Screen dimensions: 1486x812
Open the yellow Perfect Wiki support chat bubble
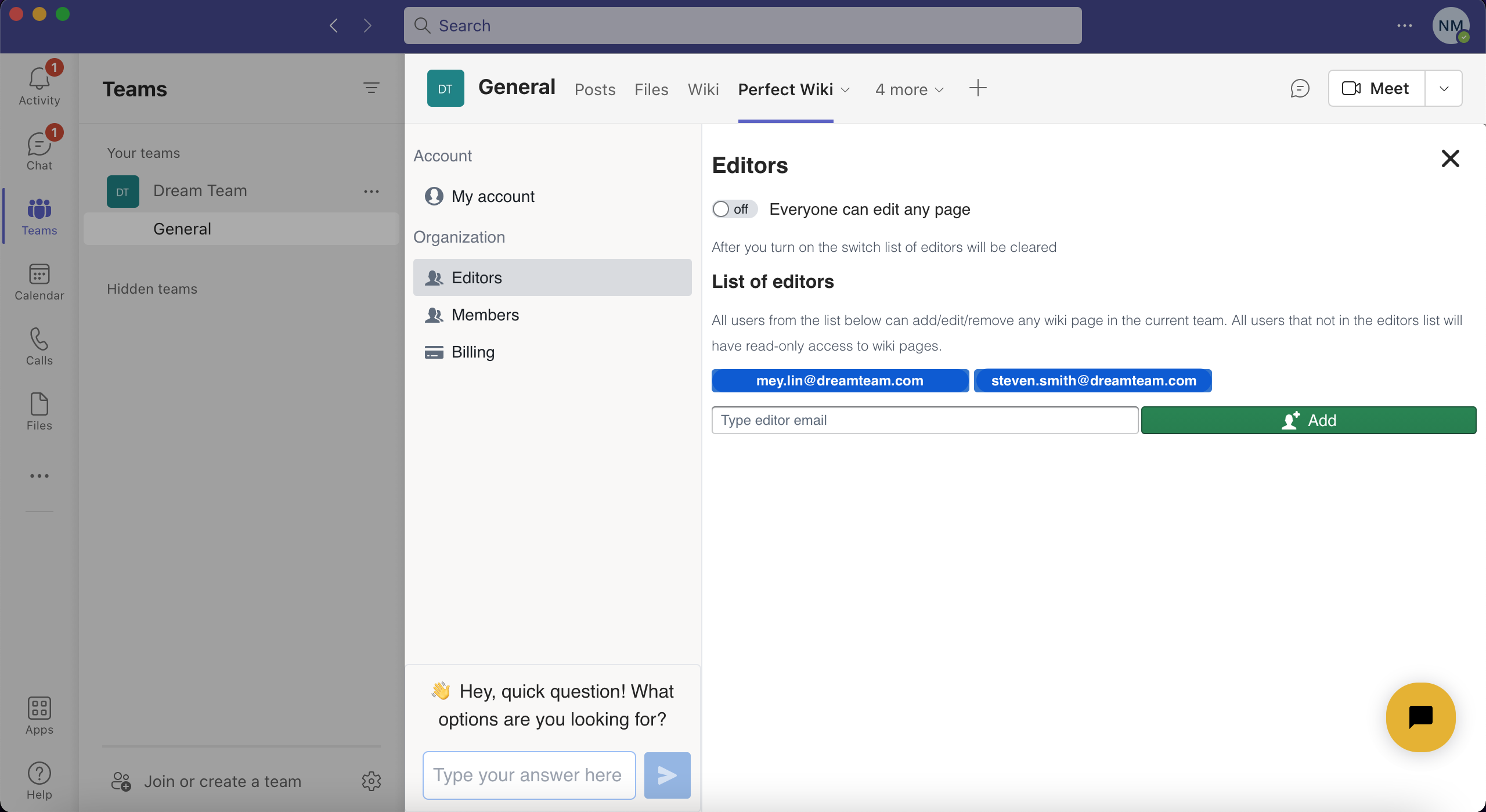point(1419,717)
